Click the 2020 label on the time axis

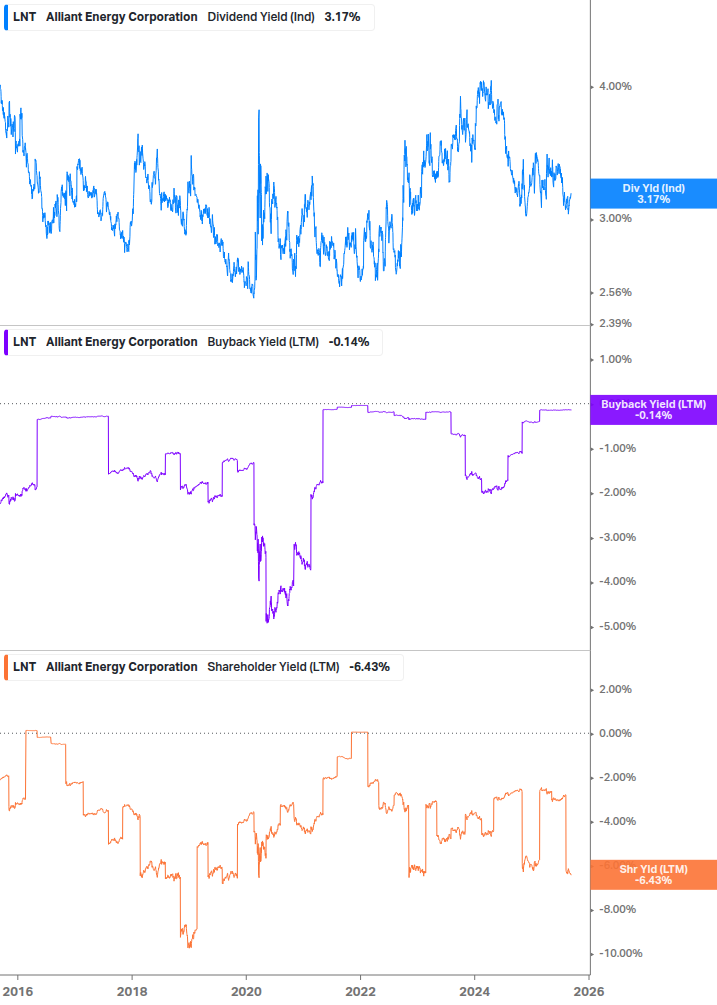(247, 992)
